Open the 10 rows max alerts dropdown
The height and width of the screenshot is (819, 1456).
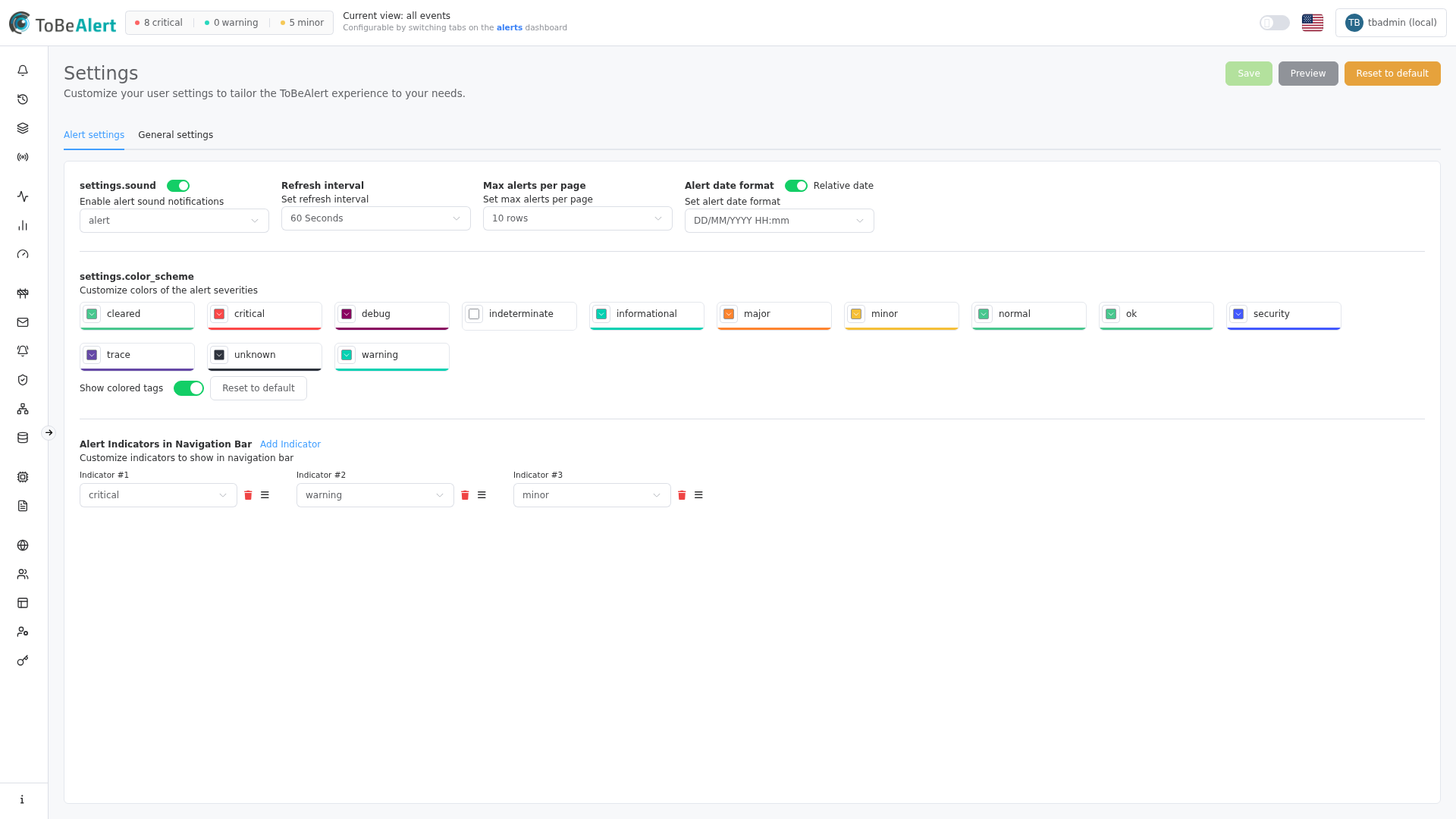(578, 218)
